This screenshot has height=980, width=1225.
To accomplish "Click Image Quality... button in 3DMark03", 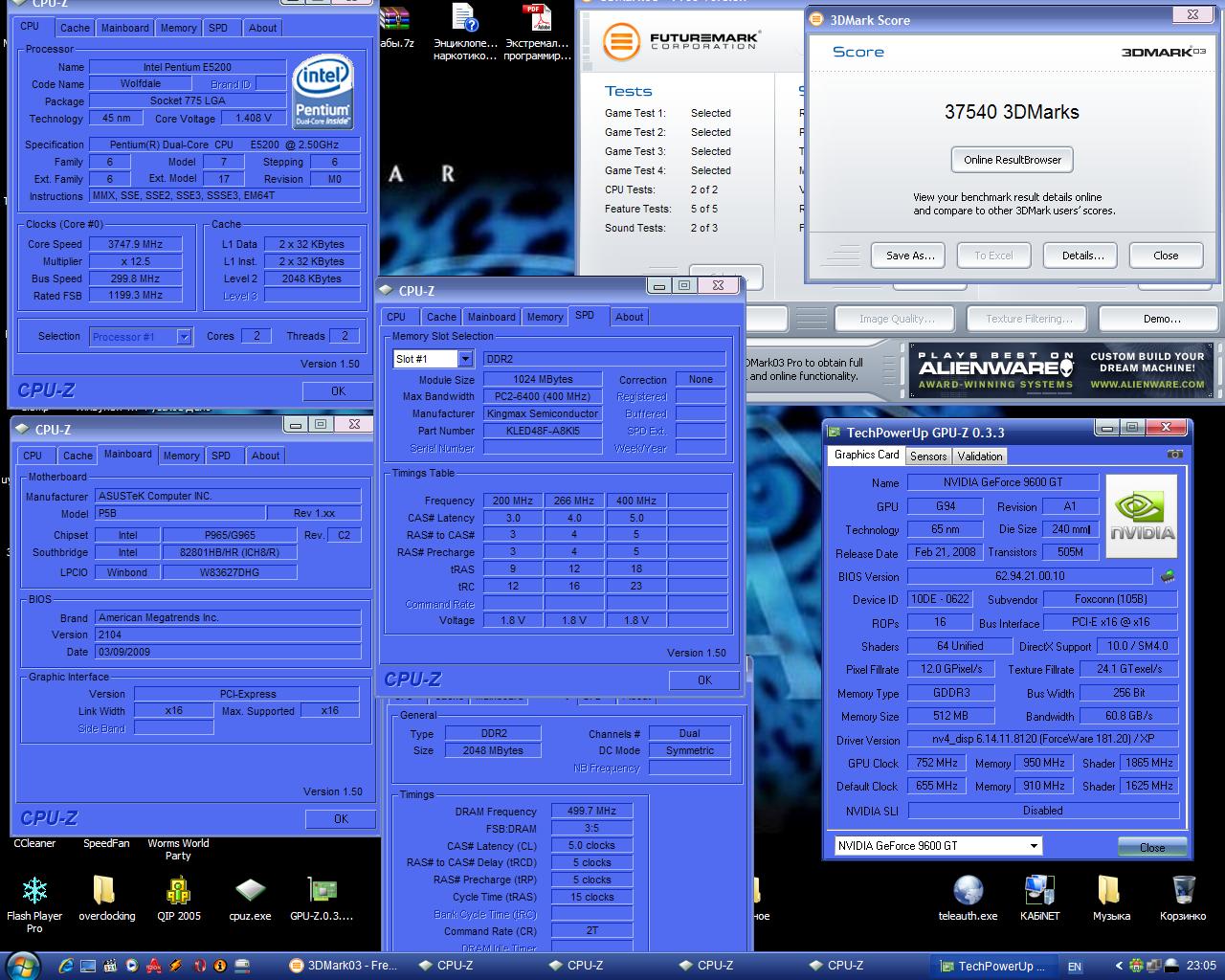I will pyautogui.click(x=897, y=319).
